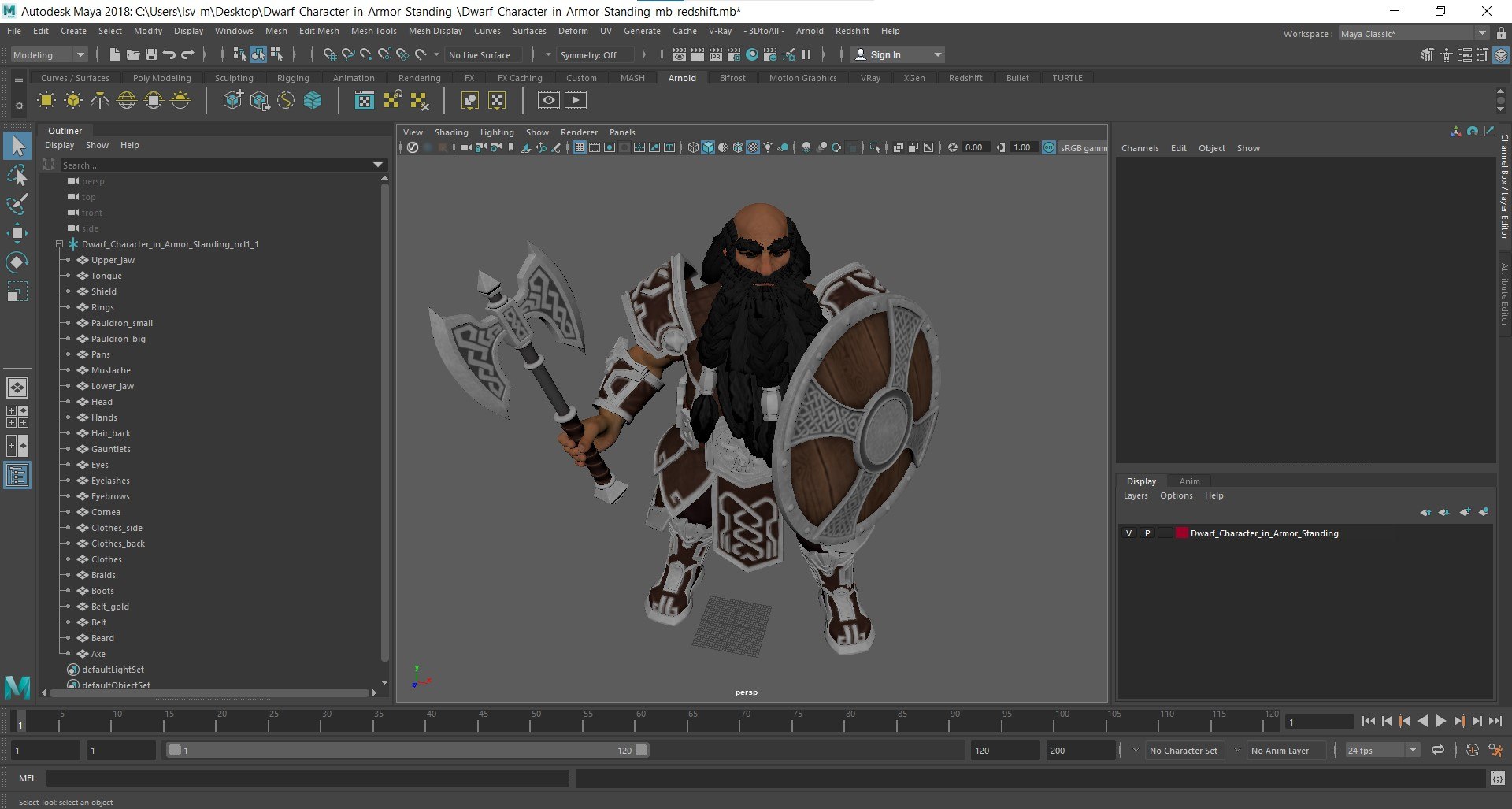Select the Lasso tool in the toolbox
The height and width of the screenshot is (809, 1512).
pyautogui.click(x=17, y=175)
